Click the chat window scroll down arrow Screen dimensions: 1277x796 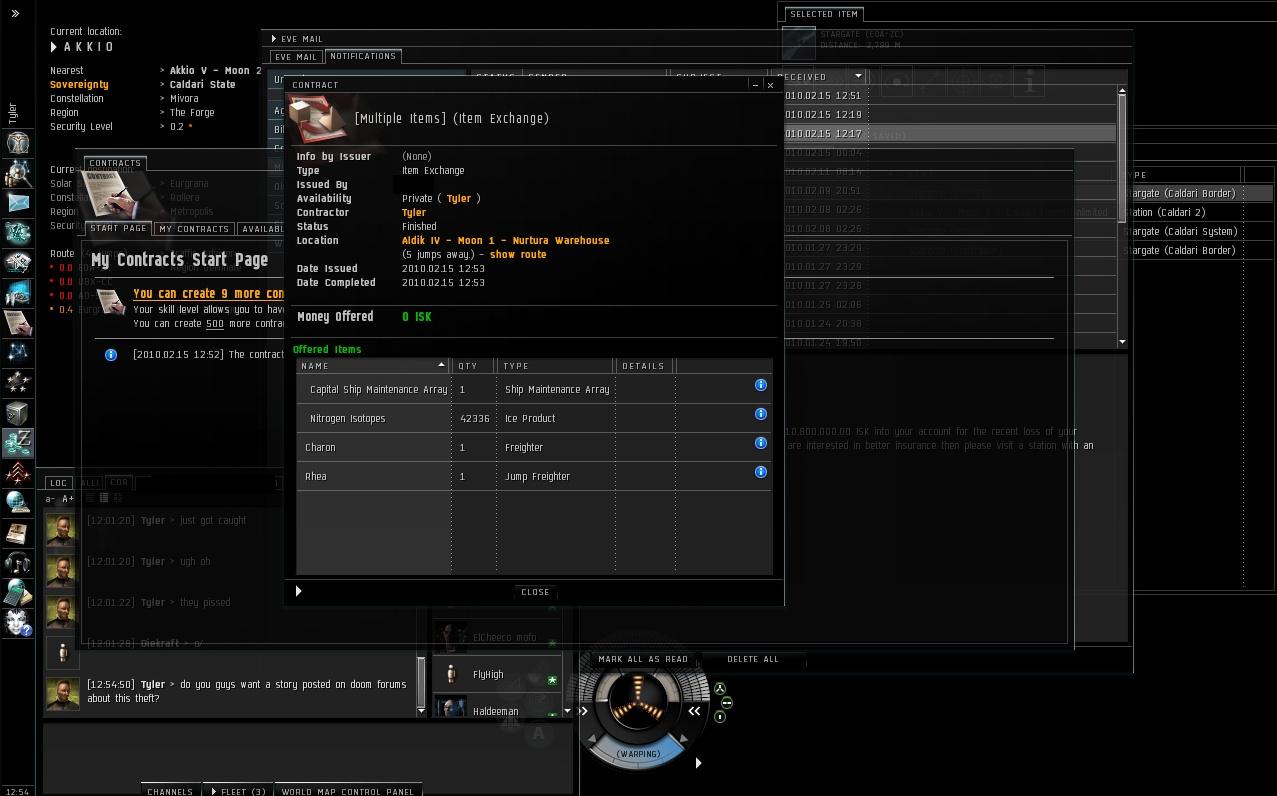420,709
